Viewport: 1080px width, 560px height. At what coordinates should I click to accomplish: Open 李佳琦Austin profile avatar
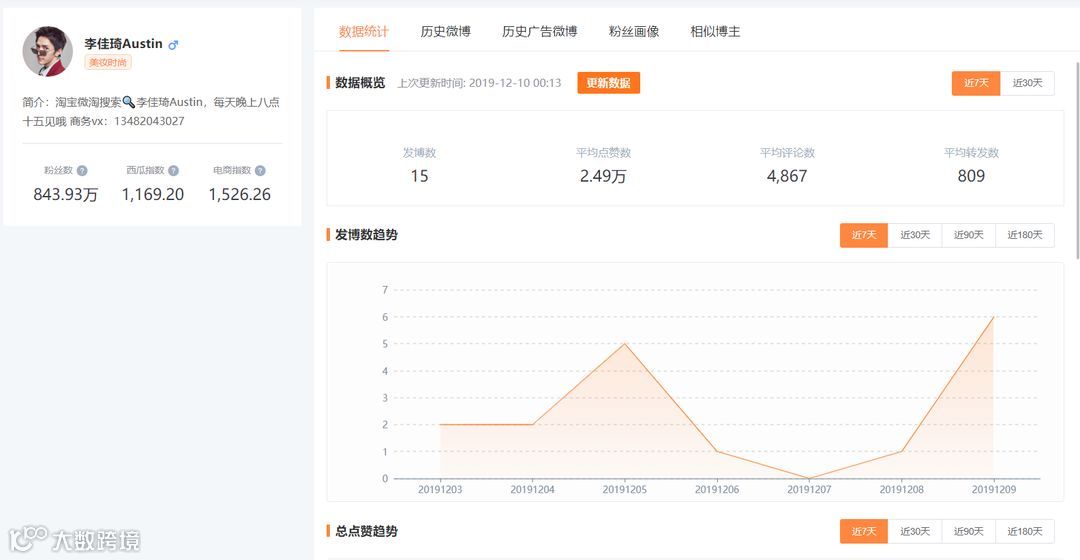click(x=48, y=51)
